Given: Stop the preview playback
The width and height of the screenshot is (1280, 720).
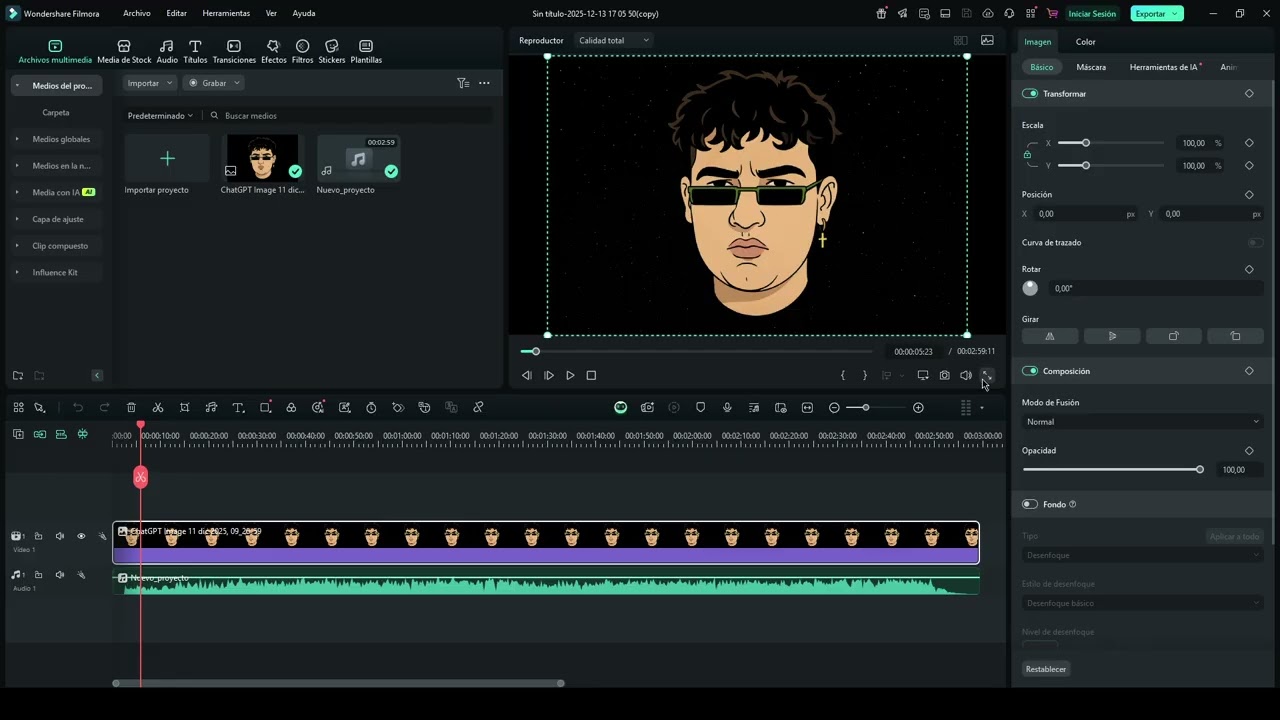Looking at the screenshot, I should (x=591, y=375).
